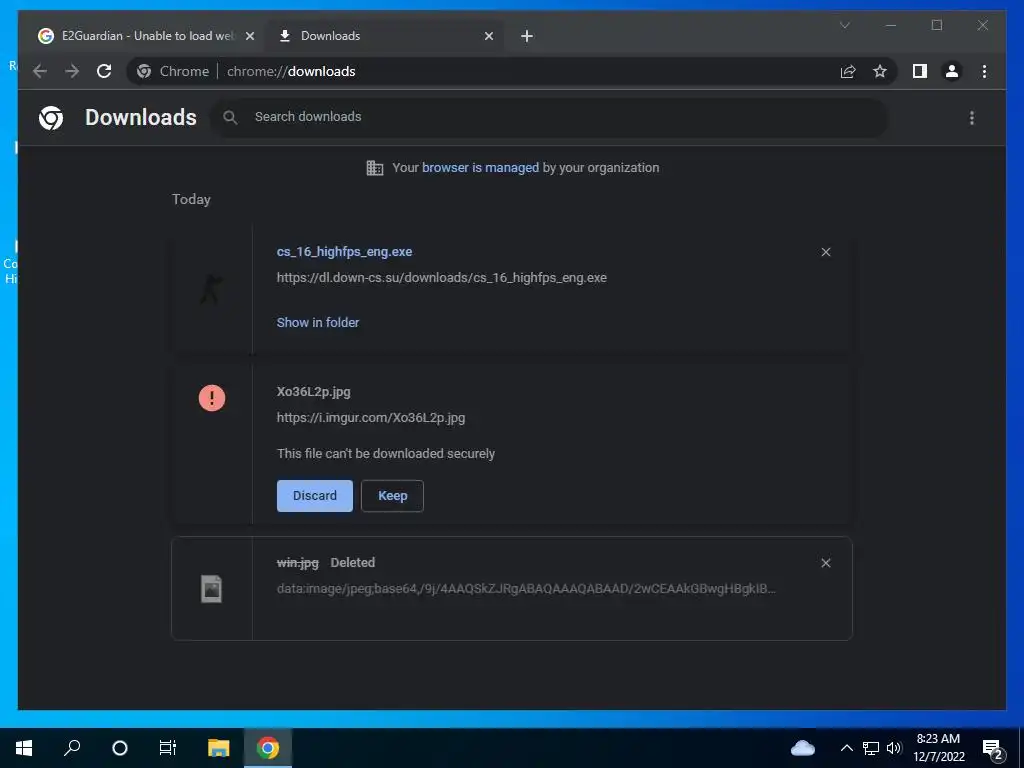Open the notification center icon
Image resolution: width=1024 pixels, height=768 pixels.
point(993,749)
